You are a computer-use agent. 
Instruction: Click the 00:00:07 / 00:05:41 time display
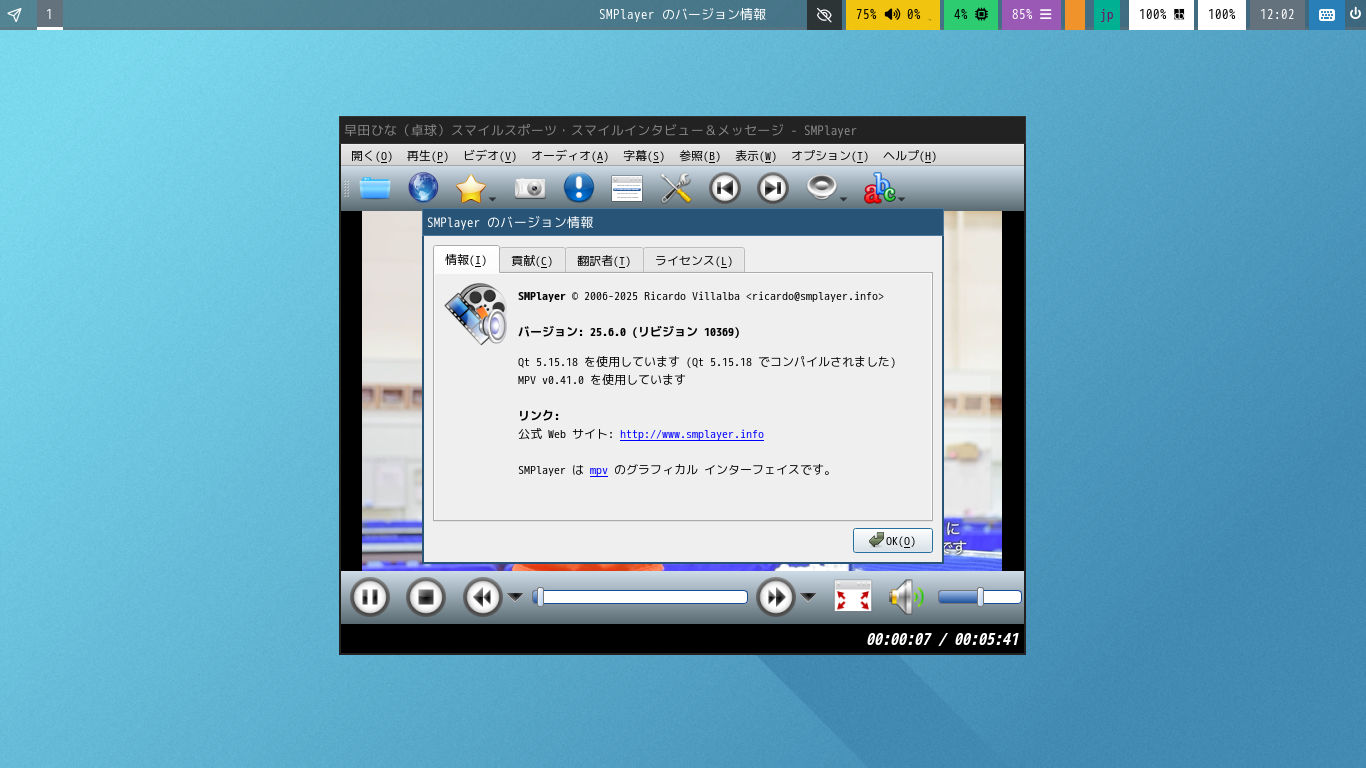click(943, 639)
